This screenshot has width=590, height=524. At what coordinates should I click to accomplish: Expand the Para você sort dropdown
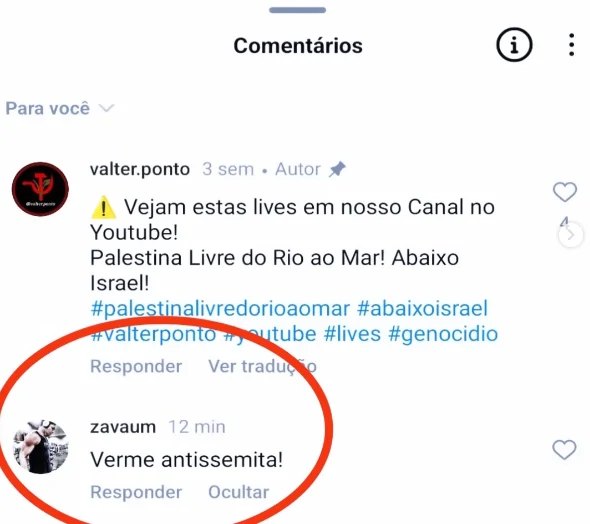click(59, 109)
